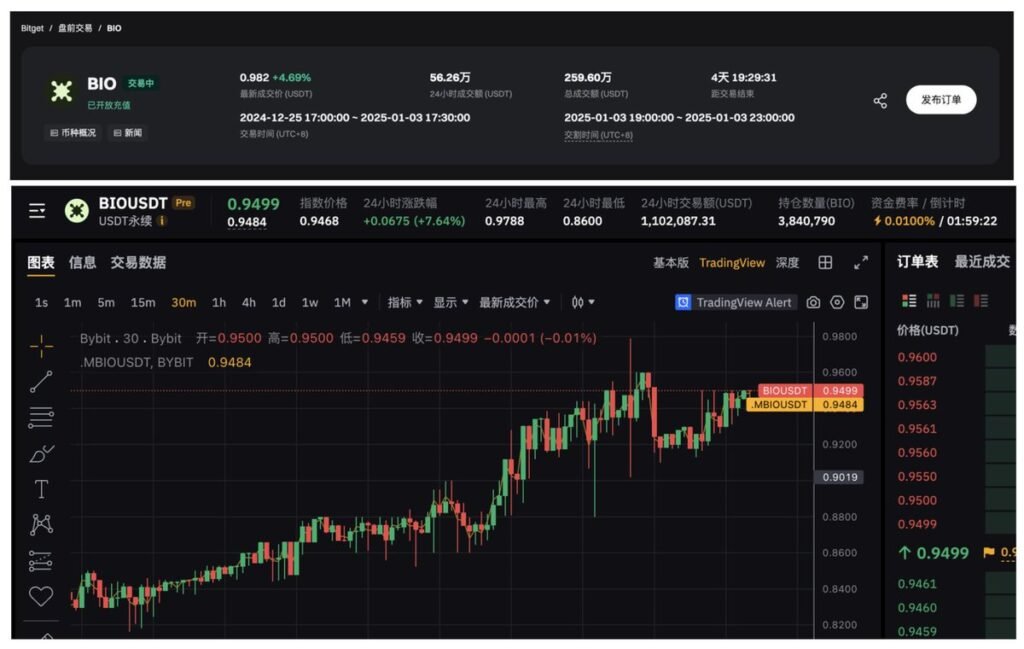The height and width of the screenshot is (649, 1024).
Task: Open the 最近成交 recent trades tab
Action: point(981,262)
